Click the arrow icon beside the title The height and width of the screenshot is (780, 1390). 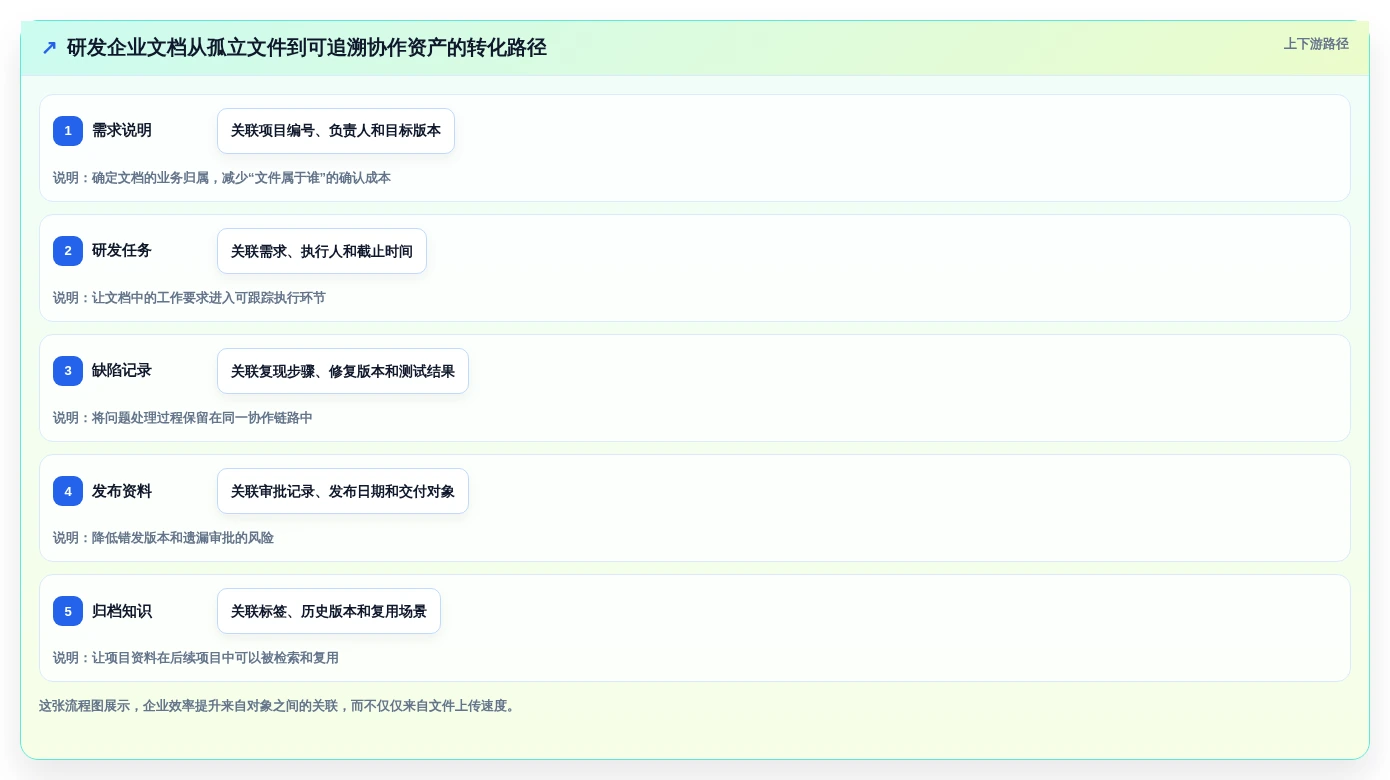click(x=49, y=48)
